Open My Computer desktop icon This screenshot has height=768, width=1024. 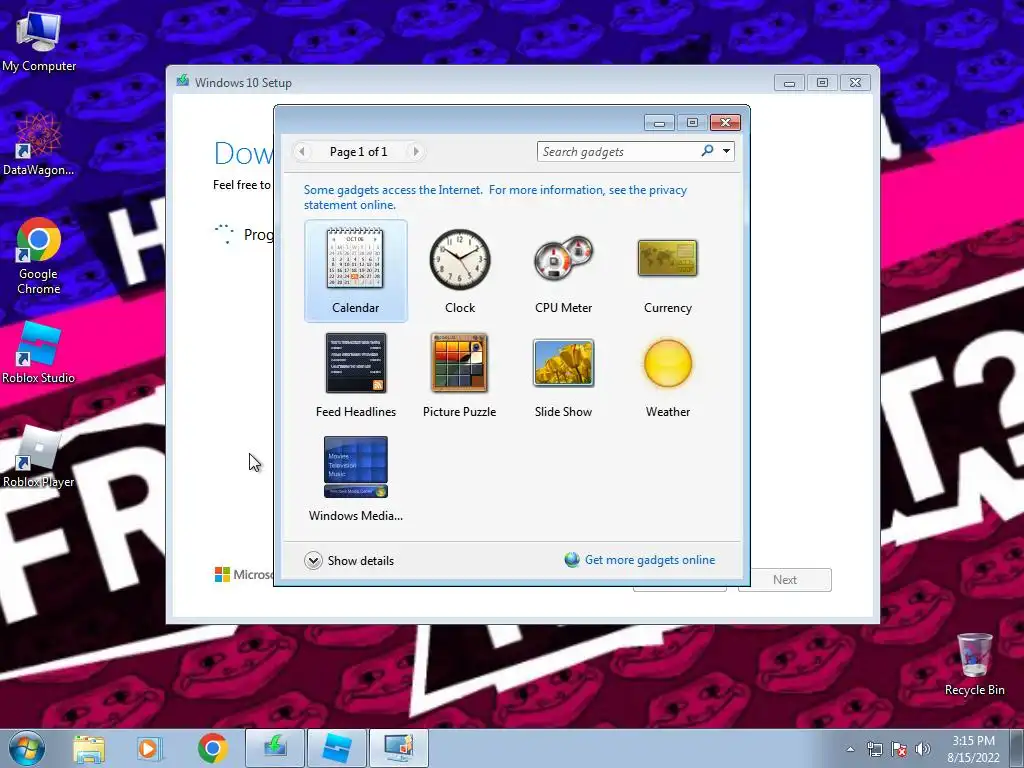pyautogui.click(x=39, y=42)
